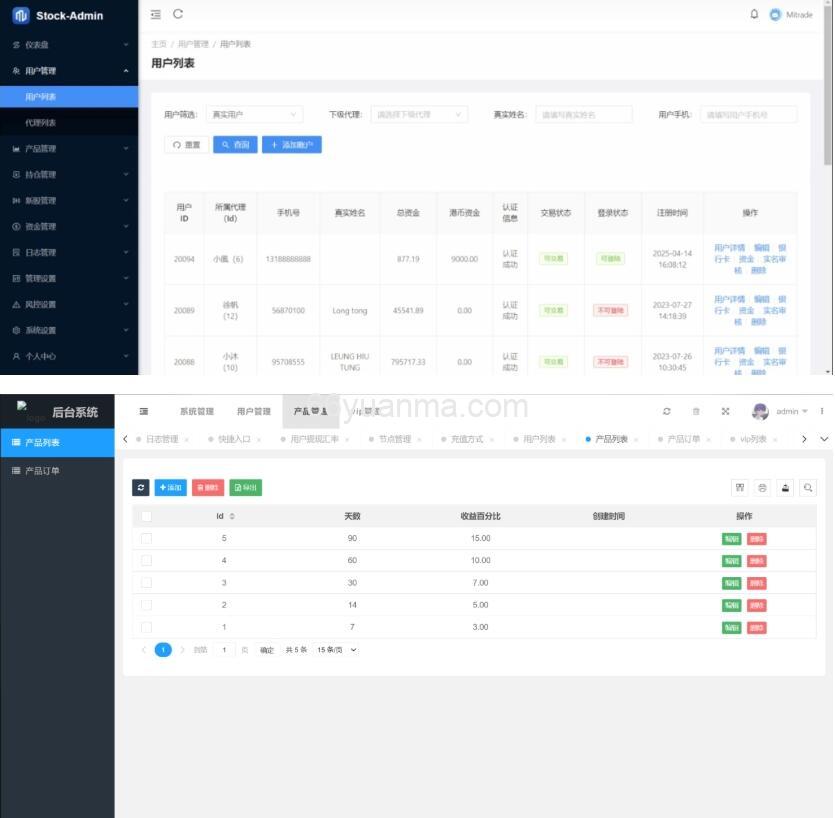Toggle fullscreen in the lower admin header
835x818 pixels.
pos(725,411)
